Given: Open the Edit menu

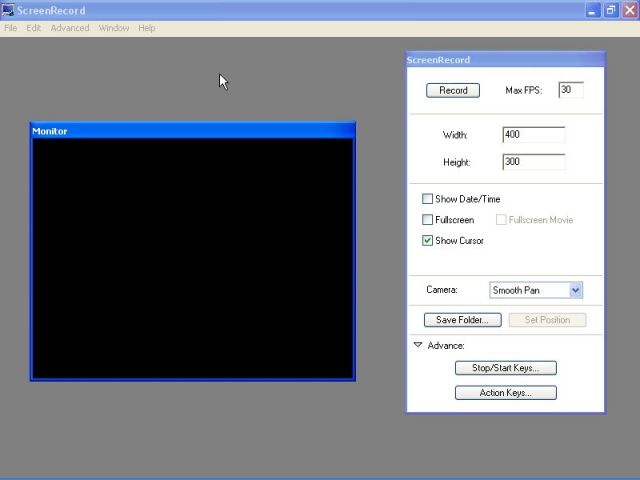Looking at the screenshot, I should pyautogui.click(x=33, y=28).
